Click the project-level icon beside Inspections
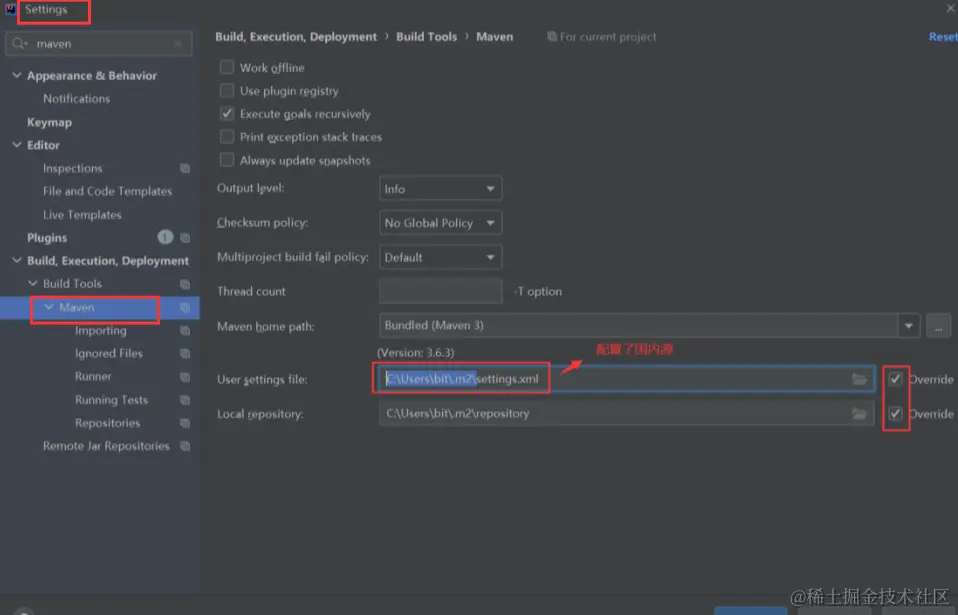Screen dimensions: 958x615 pyautogui.click(x=185, y=168)
